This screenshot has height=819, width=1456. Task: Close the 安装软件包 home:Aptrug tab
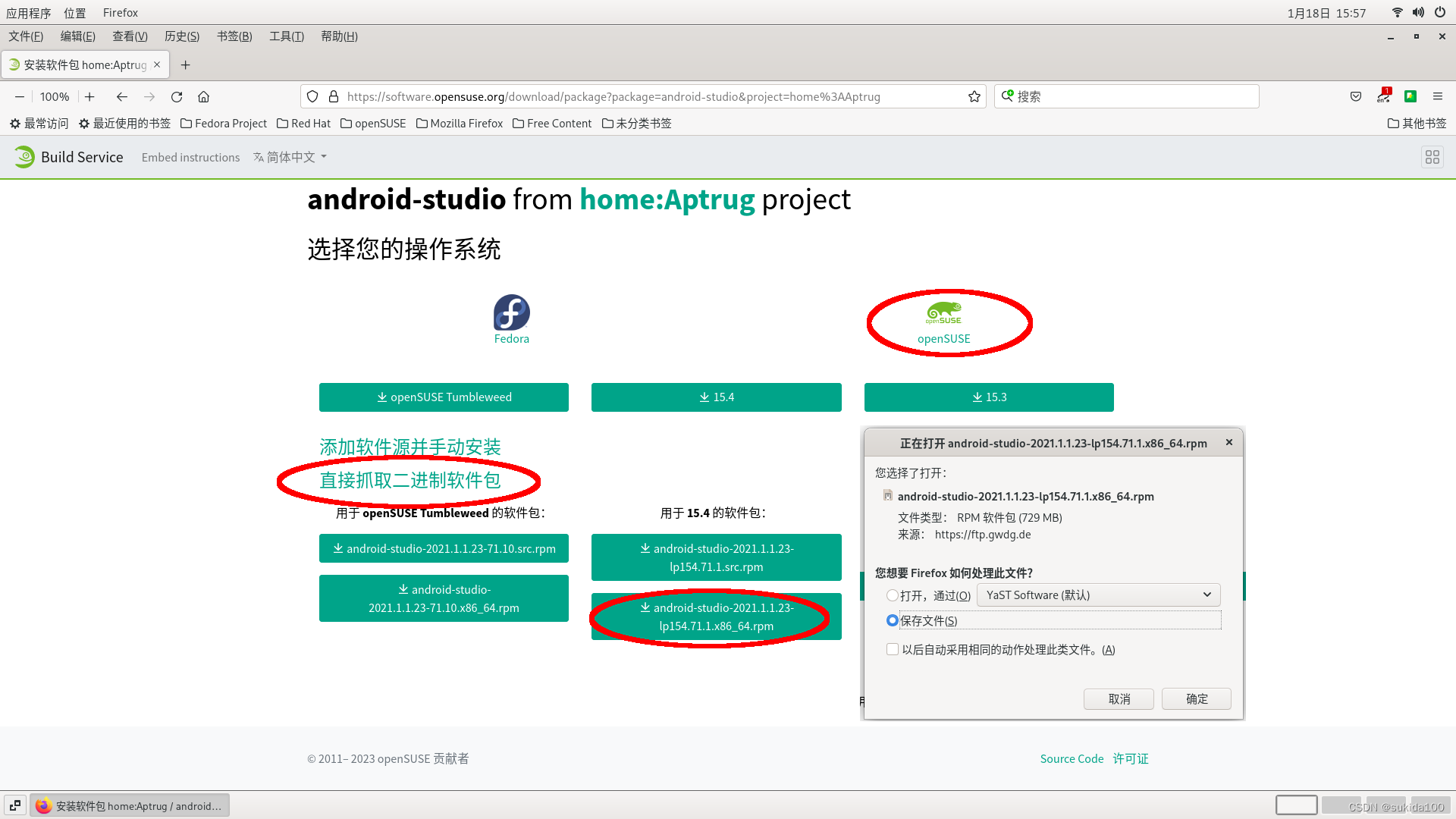157,64
